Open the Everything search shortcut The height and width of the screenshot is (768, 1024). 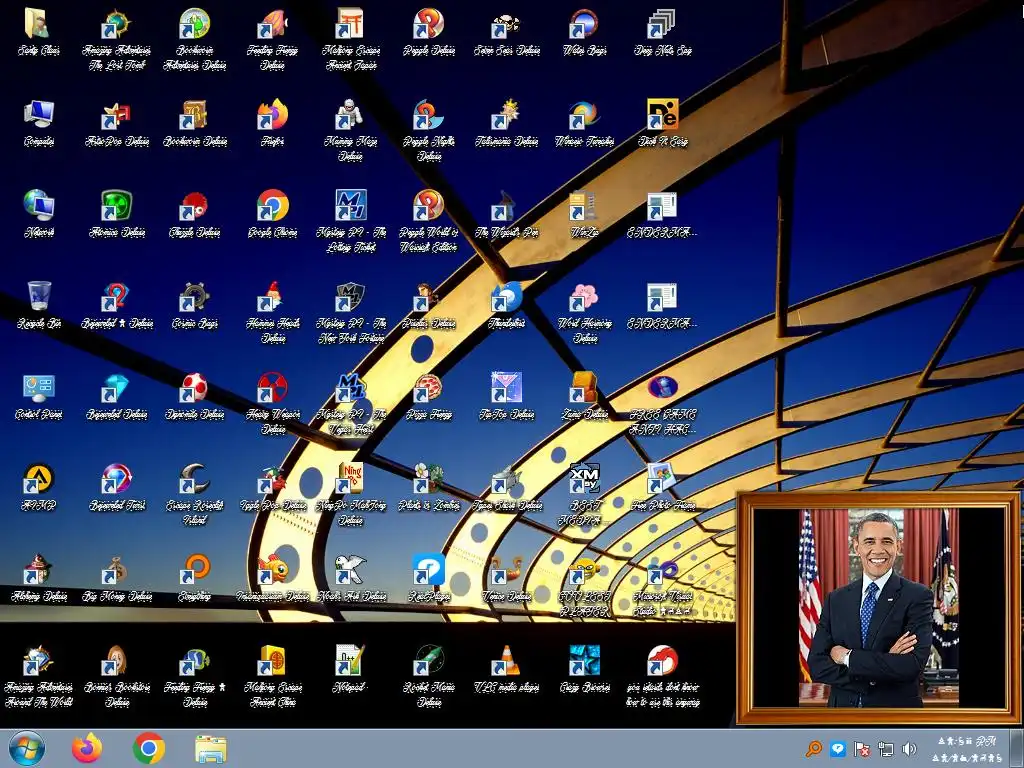[x=195, y=577]
